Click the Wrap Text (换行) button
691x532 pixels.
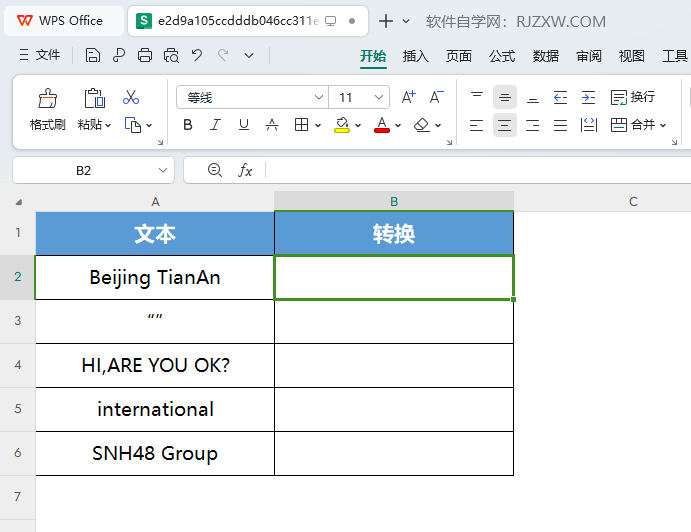633,97
